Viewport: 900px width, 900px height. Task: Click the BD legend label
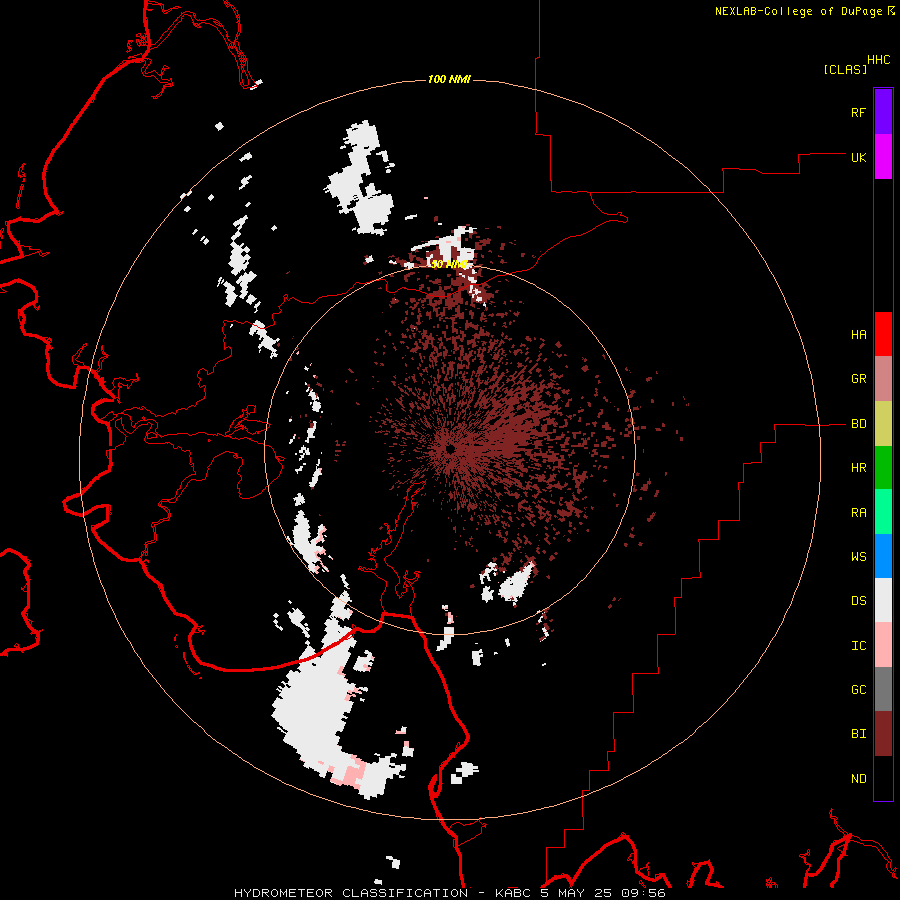coord(858,424)
